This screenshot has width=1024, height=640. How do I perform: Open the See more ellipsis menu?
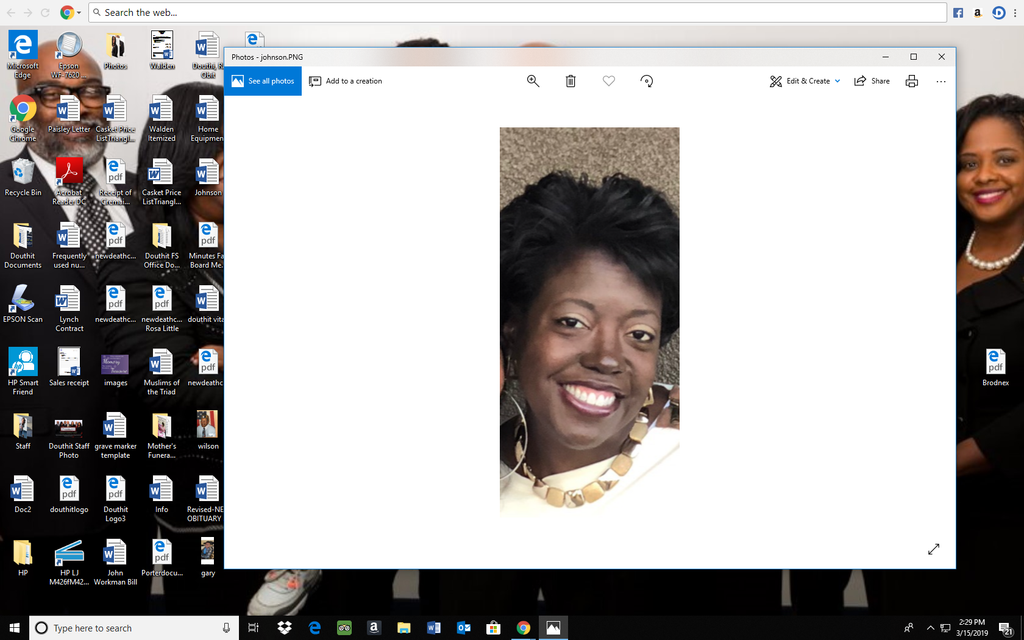click(940, 81)
